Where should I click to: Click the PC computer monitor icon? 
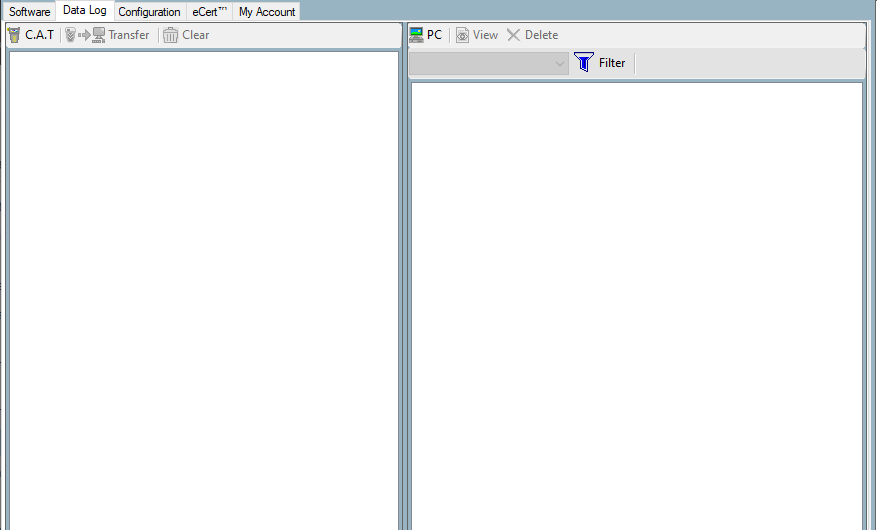[x=416, y=35]
